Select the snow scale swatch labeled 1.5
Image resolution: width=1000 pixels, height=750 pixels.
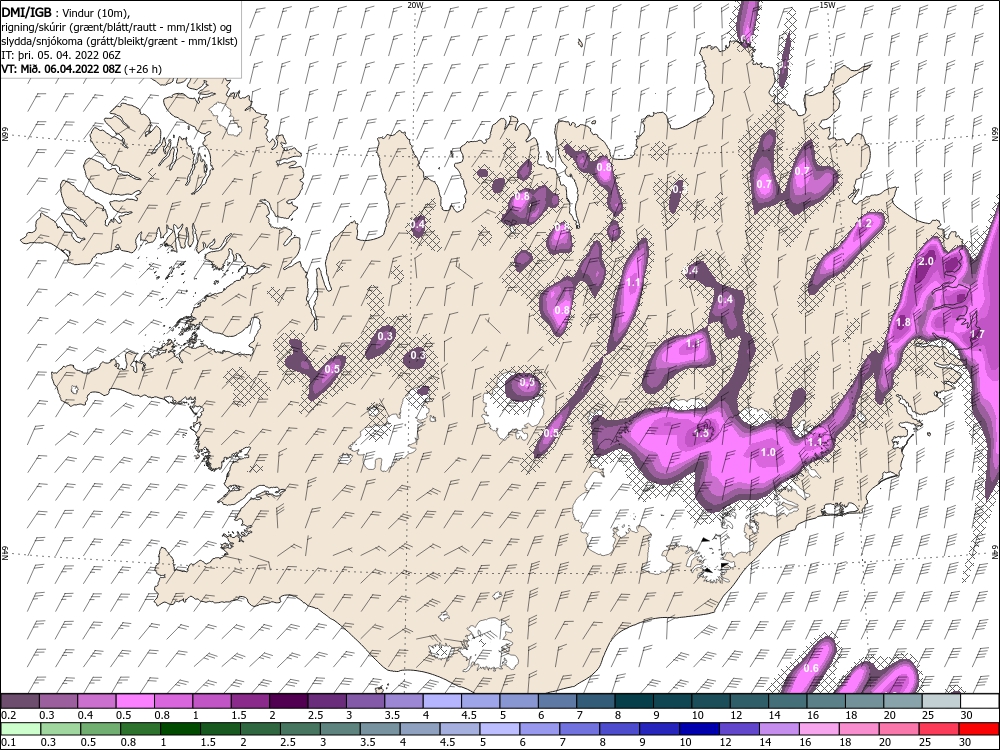click(x=251, y=702)
